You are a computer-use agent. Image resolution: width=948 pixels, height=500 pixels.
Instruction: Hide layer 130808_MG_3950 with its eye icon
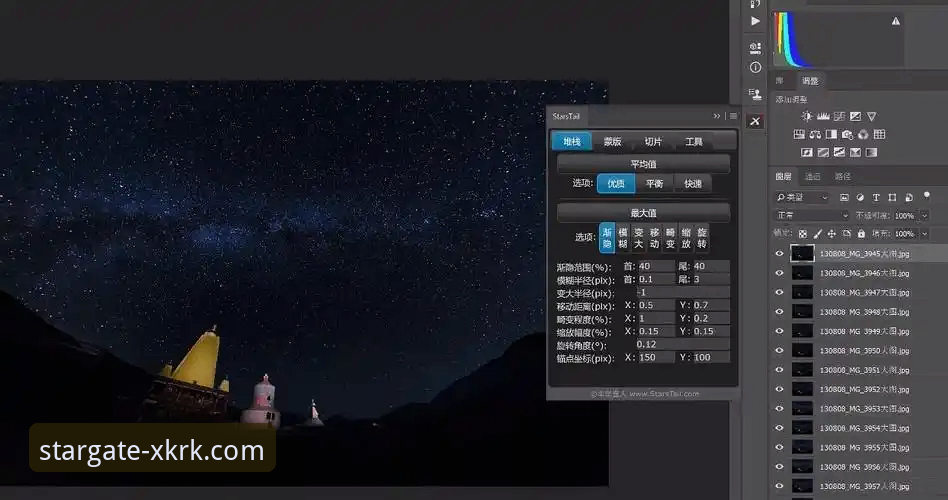(x=779, y=351)
